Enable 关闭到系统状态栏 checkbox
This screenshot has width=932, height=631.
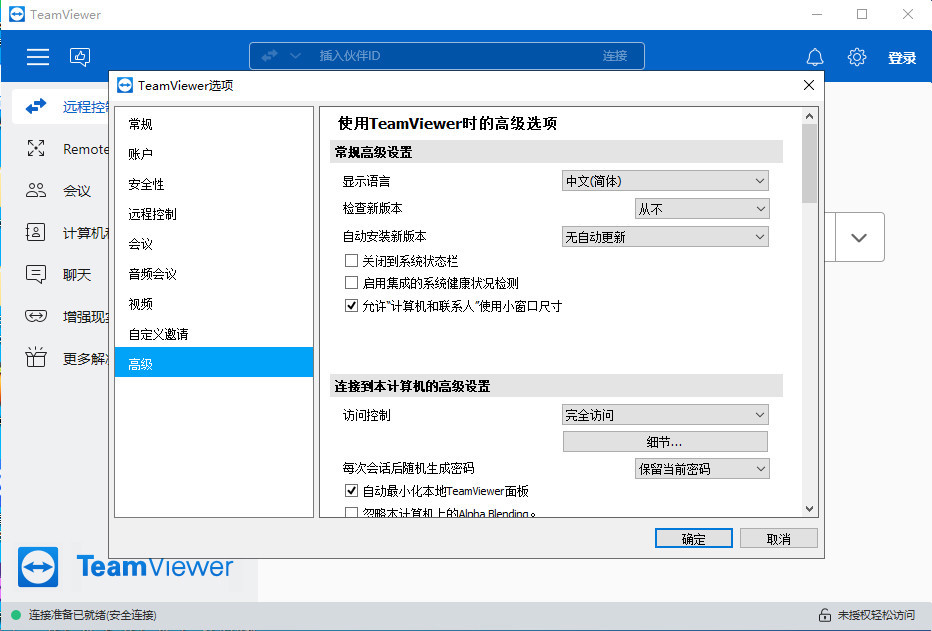[x=351, y=260]
